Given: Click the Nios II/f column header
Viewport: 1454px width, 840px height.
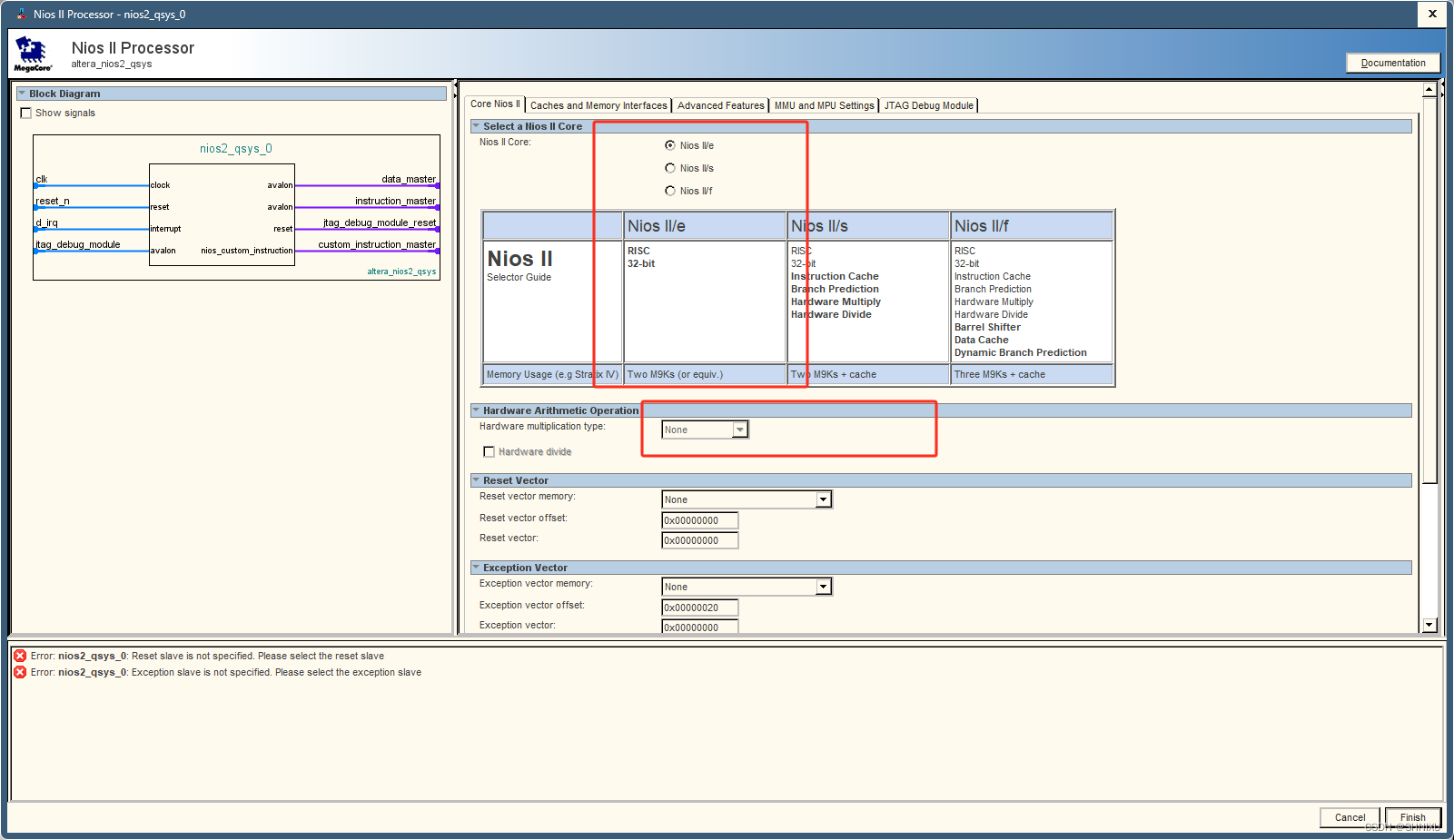Looking at the screenshot, I should coord(1032,226).
